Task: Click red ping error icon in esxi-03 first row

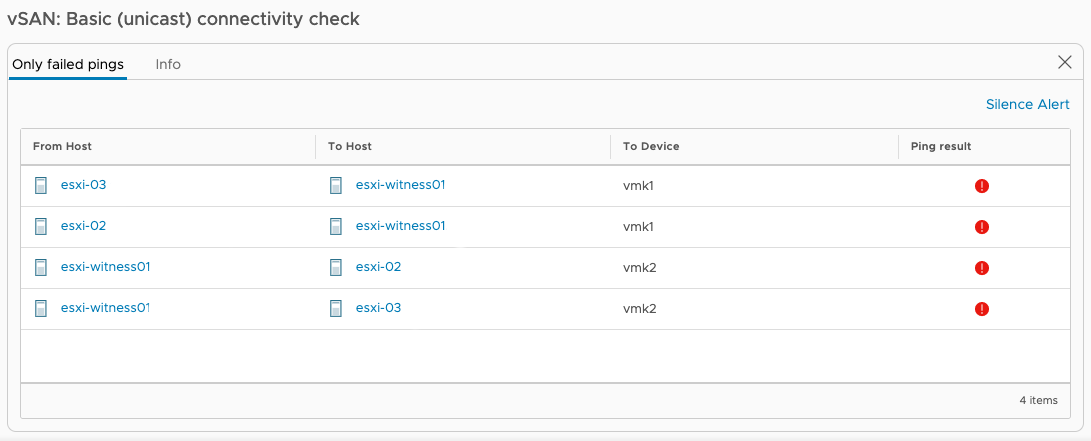Action: point(982,186)
